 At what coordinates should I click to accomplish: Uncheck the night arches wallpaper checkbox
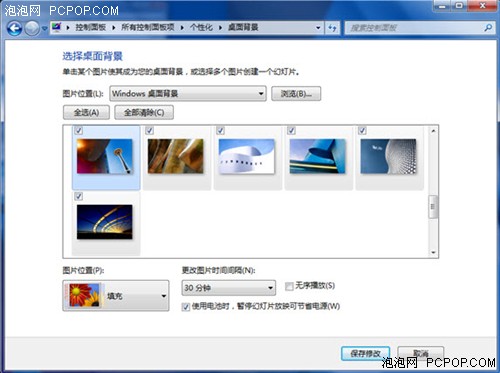79,196
